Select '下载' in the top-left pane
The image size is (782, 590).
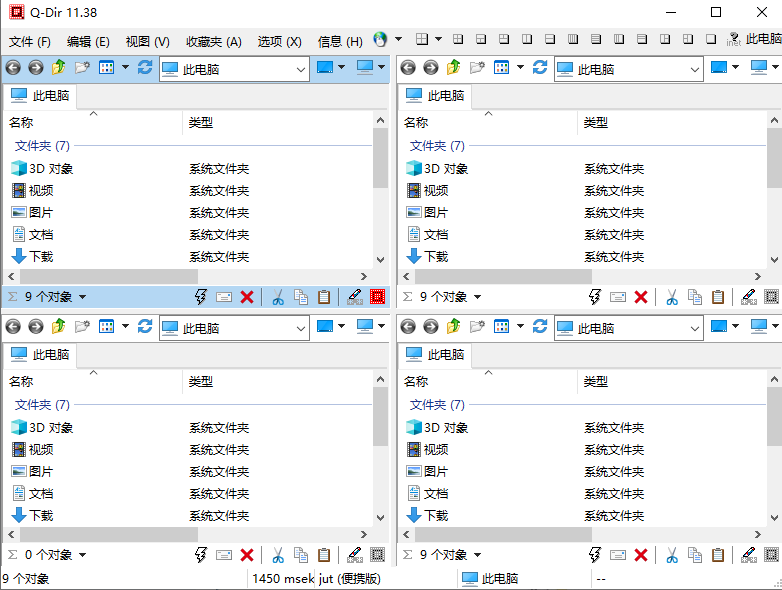pyautogui.click(x=32, y=256)
